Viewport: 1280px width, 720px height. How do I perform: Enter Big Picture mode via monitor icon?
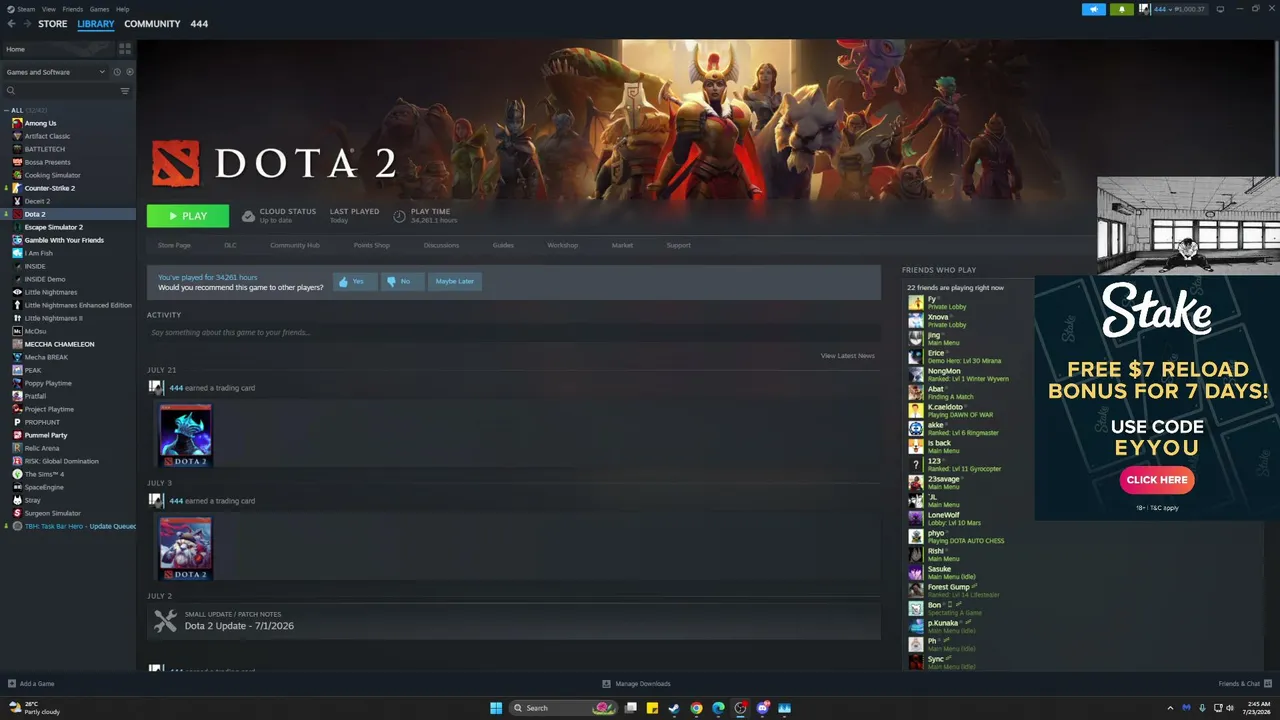click(x=1220, y=9)
